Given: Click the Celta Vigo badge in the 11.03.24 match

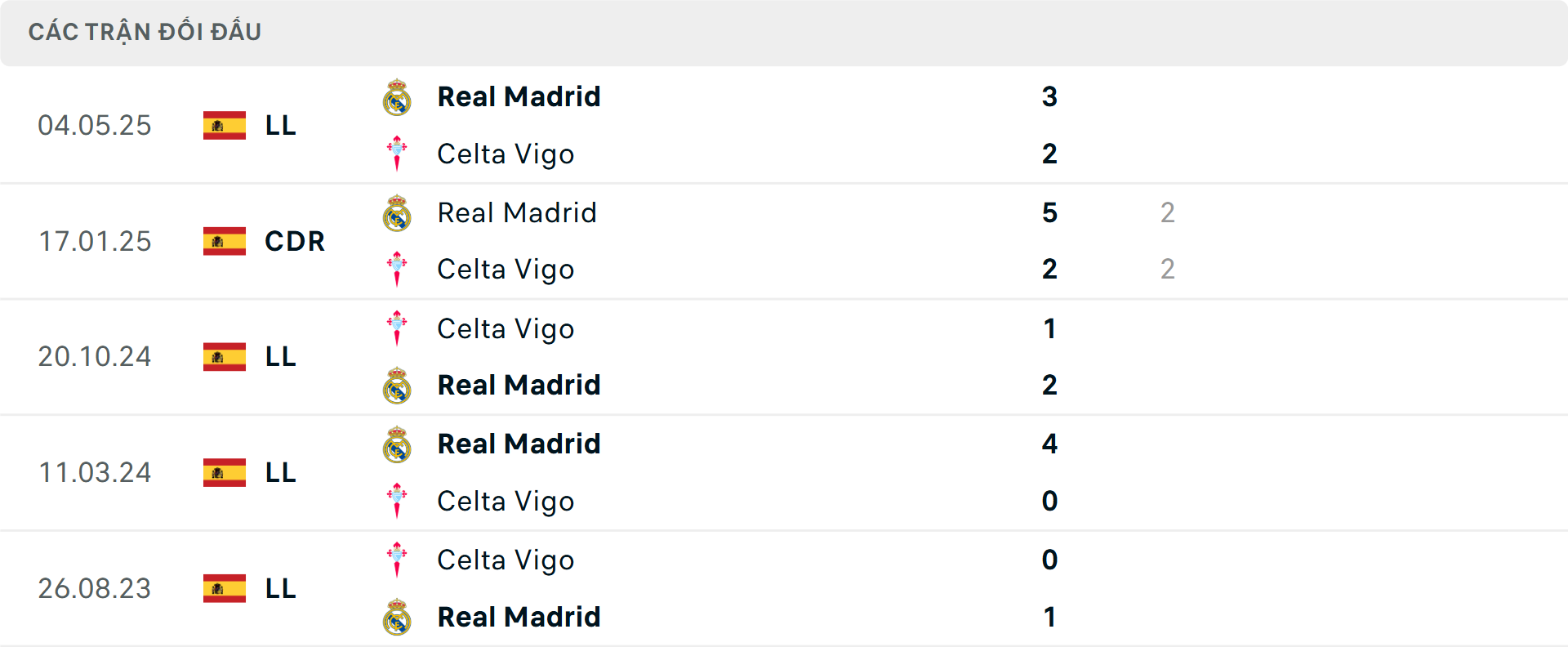Looking at the screenshot, I should coord(398,501).
